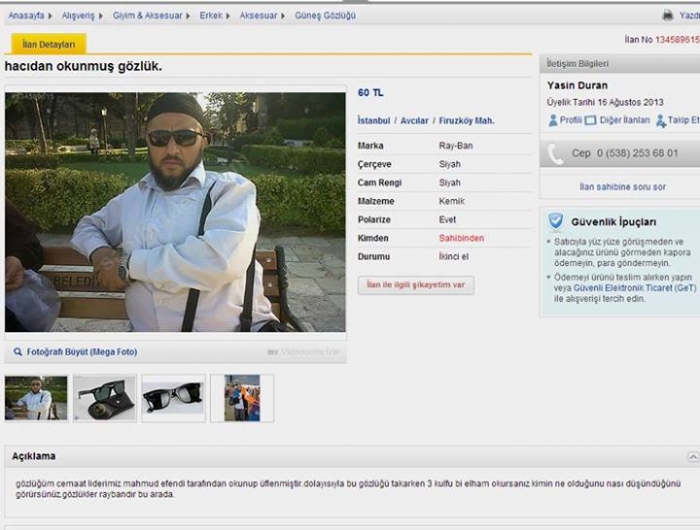Select the third thumbnail of black sunglasses
Screen dimensions: 700x530
click(173, 398)
